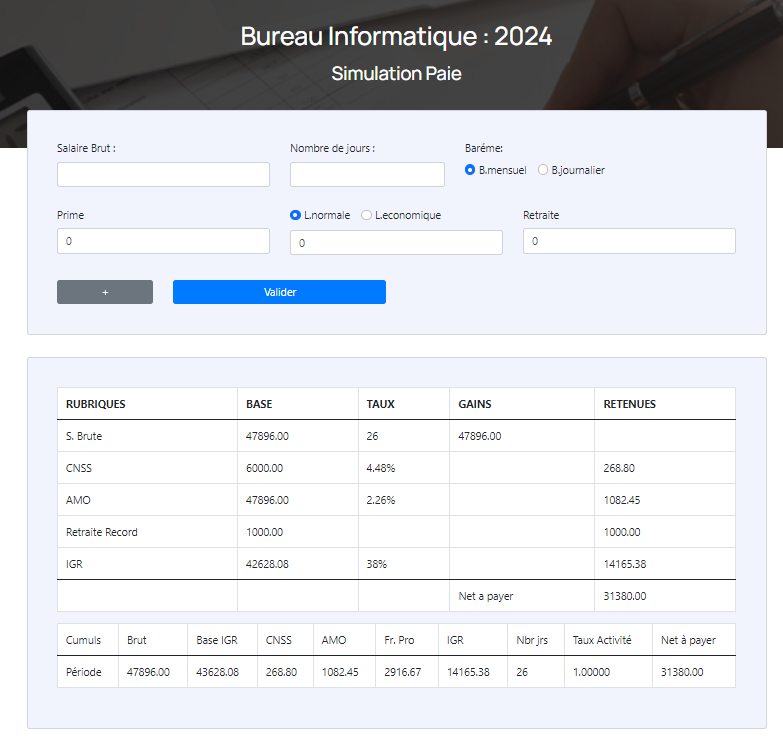Click the S. Brute gains value
Viewport: 783px width, 745px height.
tap(479, 436)
